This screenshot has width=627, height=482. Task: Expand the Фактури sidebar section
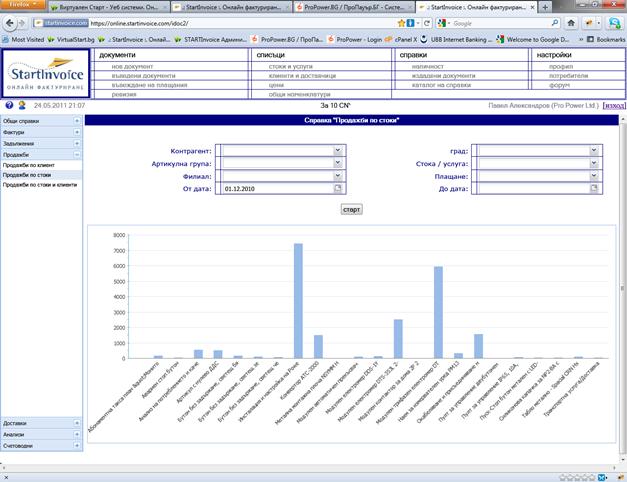coord(77,132)
